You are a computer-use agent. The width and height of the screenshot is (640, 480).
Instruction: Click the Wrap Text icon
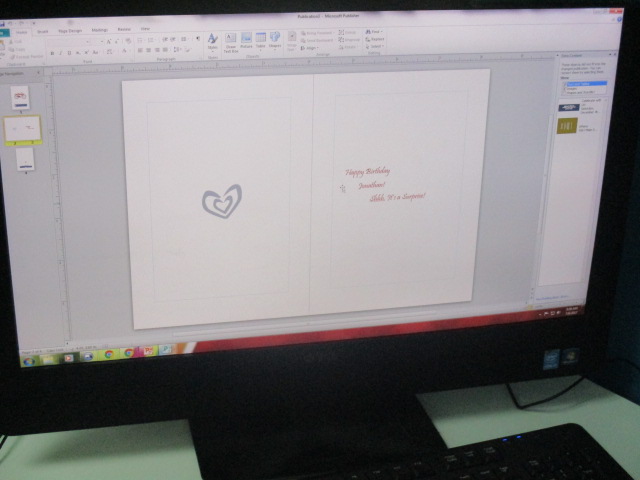292,41
